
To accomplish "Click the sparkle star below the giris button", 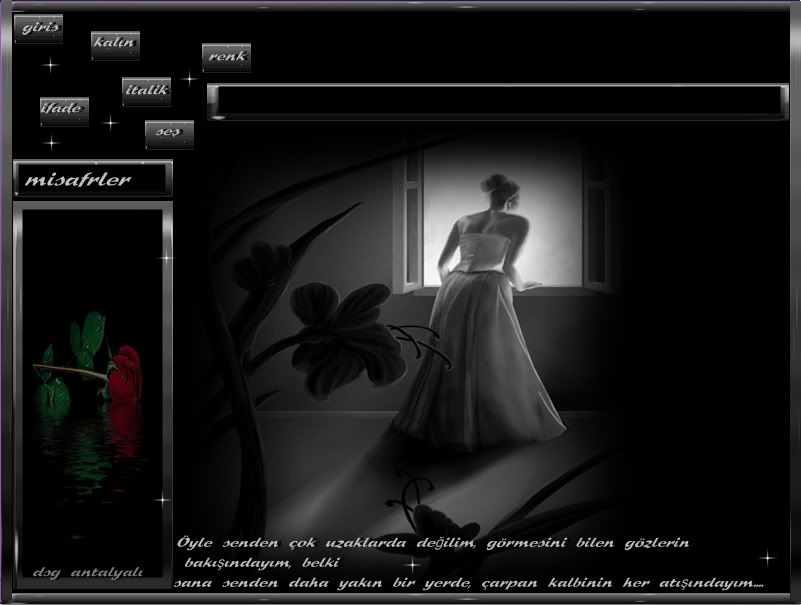I will coord(51,65).
